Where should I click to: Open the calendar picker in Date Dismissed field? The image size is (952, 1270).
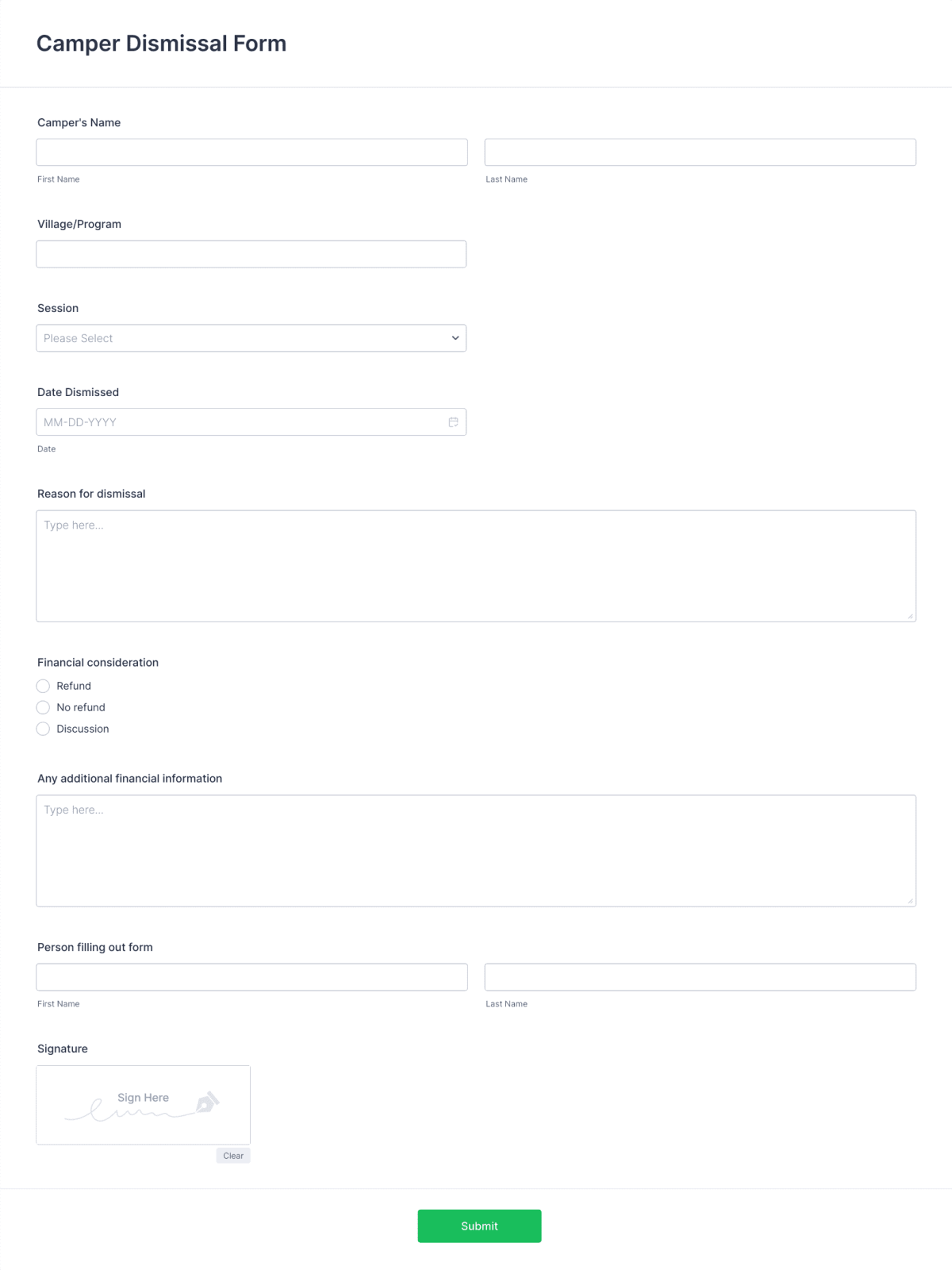(x=453, y=421)
